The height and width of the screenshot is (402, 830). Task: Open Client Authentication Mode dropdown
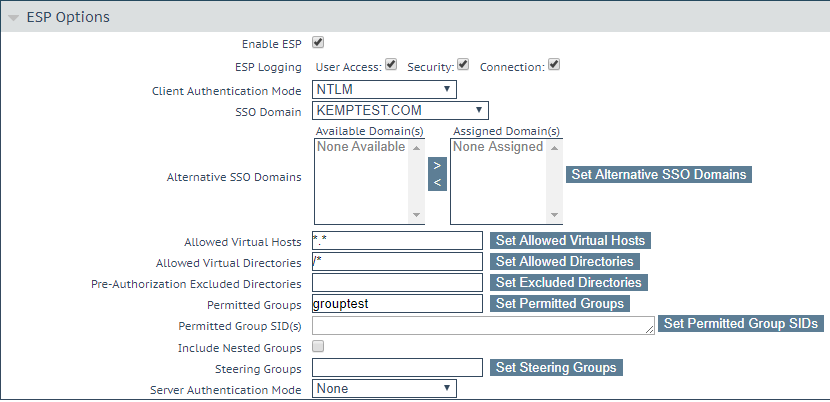(384, 90)
